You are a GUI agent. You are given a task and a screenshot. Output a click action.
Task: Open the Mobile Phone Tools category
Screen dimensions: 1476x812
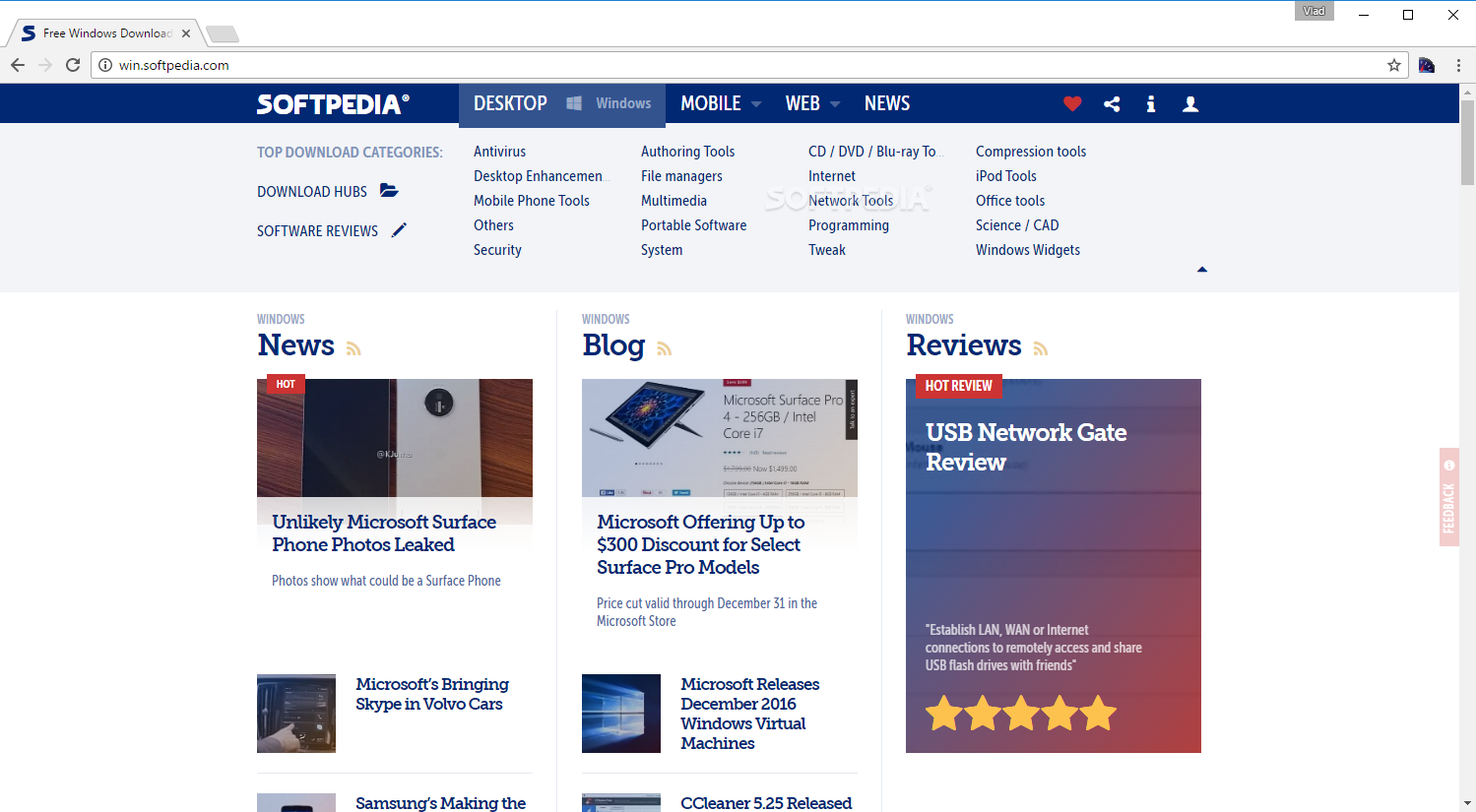pyautogui.click(x=532, y=201)
